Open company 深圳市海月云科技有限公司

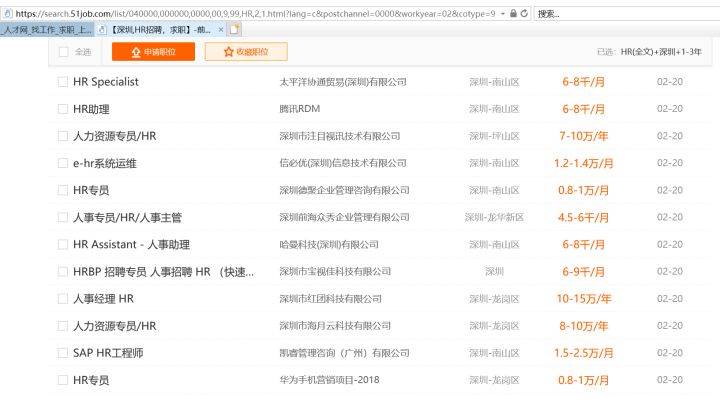coord(335,326)
